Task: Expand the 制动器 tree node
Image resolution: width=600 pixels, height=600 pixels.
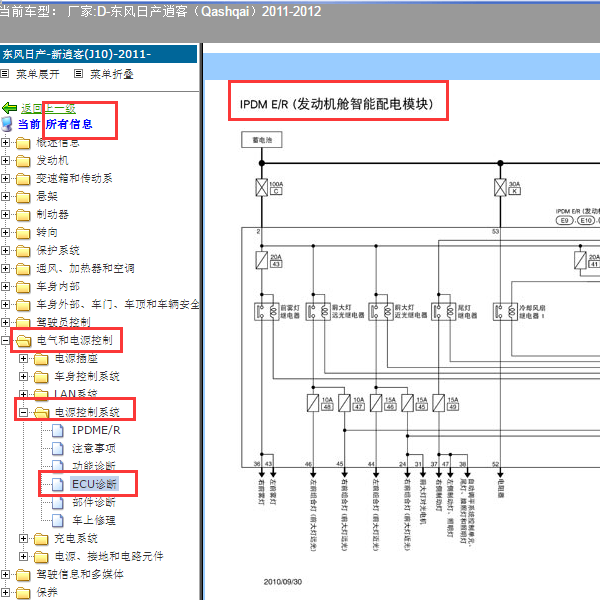Action: 5,214
